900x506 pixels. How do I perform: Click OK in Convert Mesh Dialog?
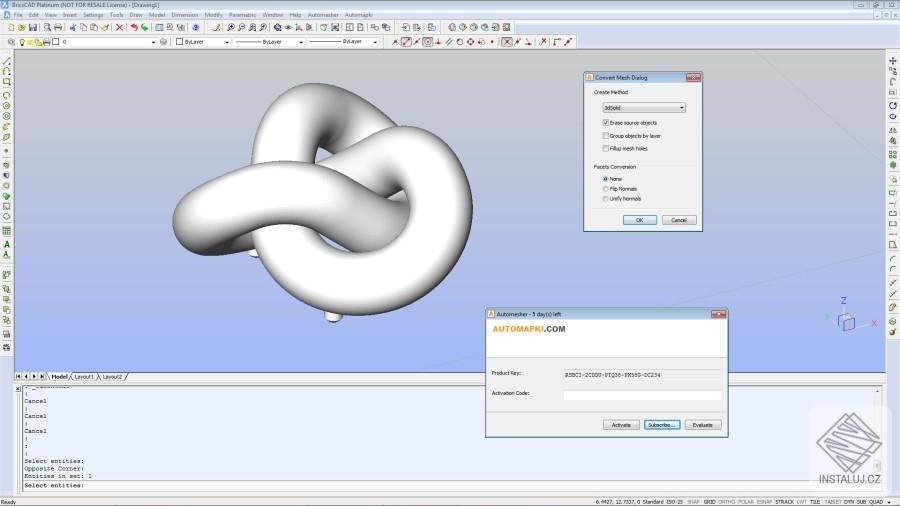[639, 220]
